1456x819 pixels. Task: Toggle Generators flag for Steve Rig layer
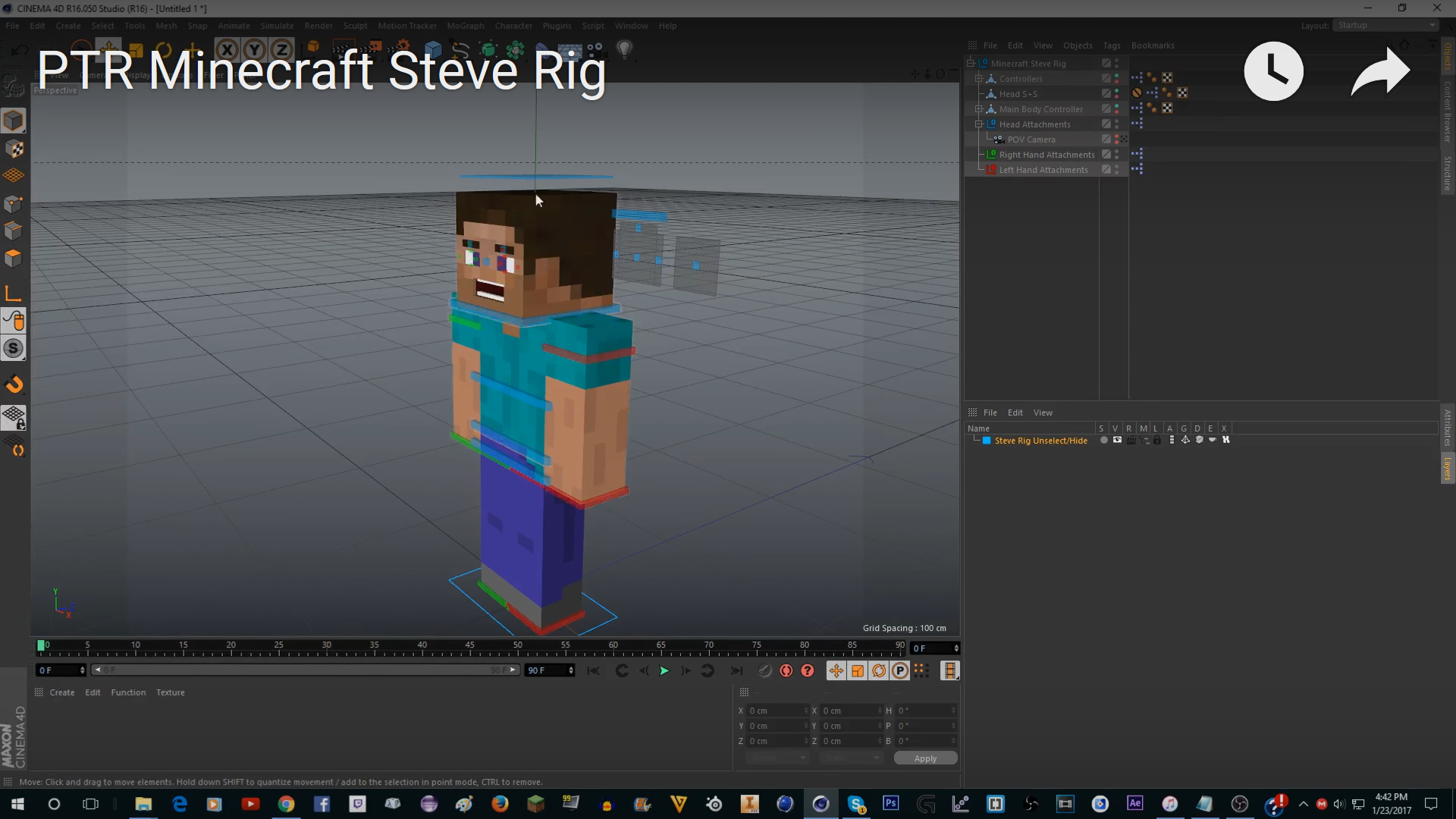coord(1185,440)
